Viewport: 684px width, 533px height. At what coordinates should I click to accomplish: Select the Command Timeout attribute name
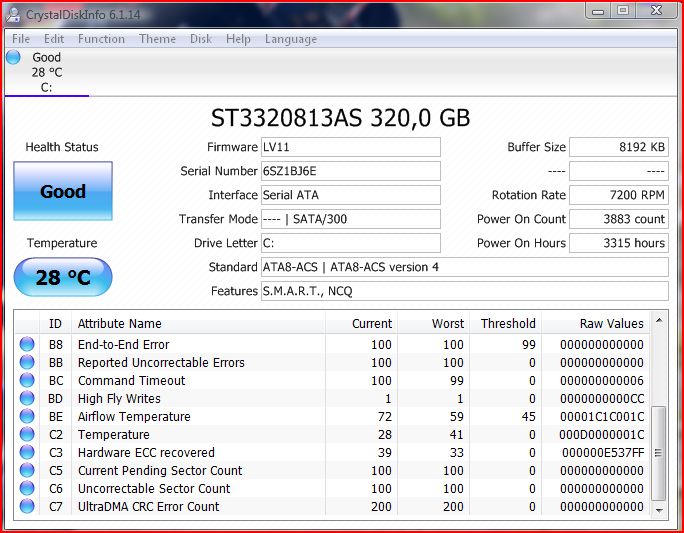[x=131, y=380]
